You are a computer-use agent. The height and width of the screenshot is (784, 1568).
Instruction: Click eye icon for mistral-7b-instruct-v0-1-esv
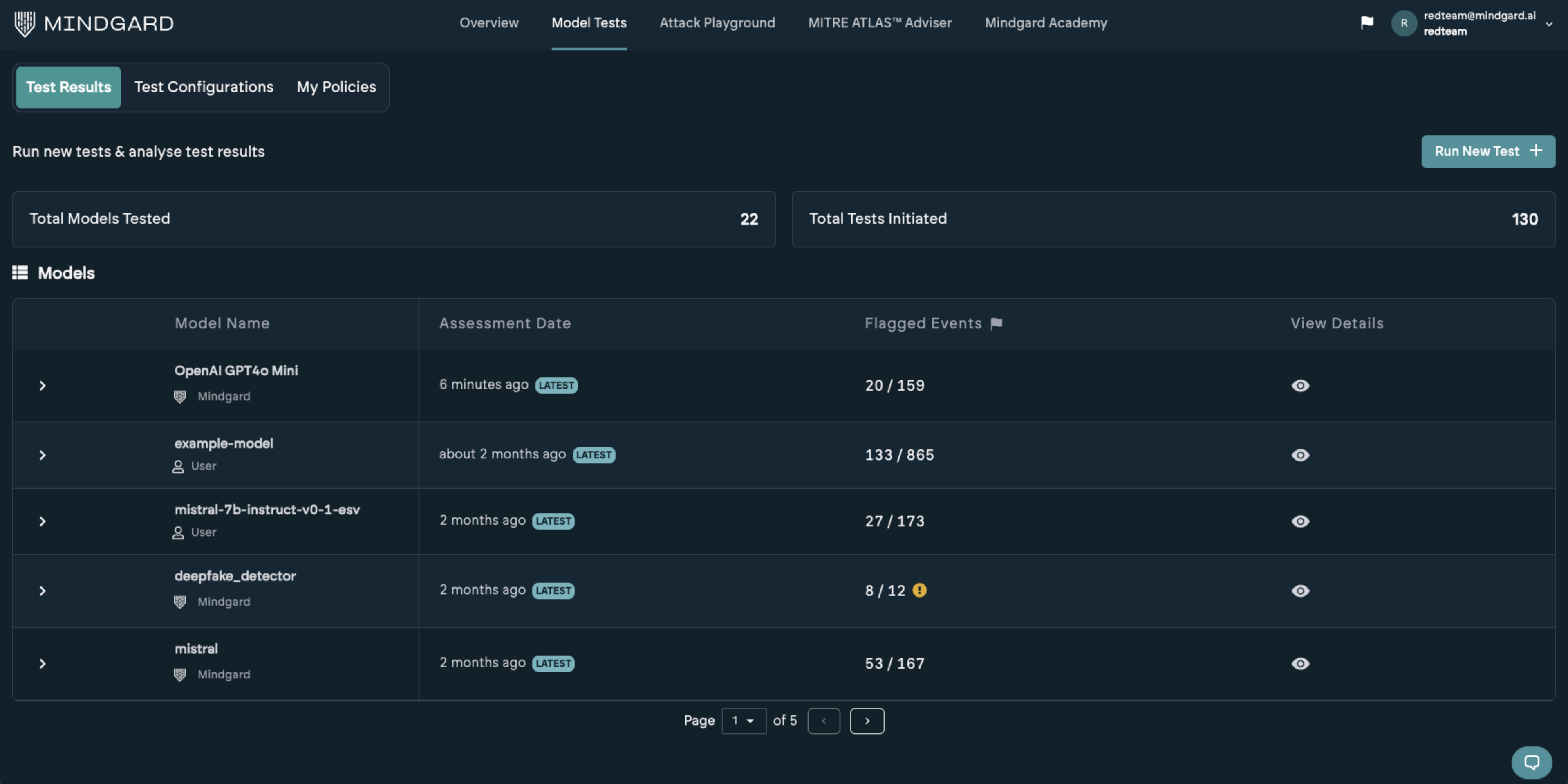point(1300,521)
